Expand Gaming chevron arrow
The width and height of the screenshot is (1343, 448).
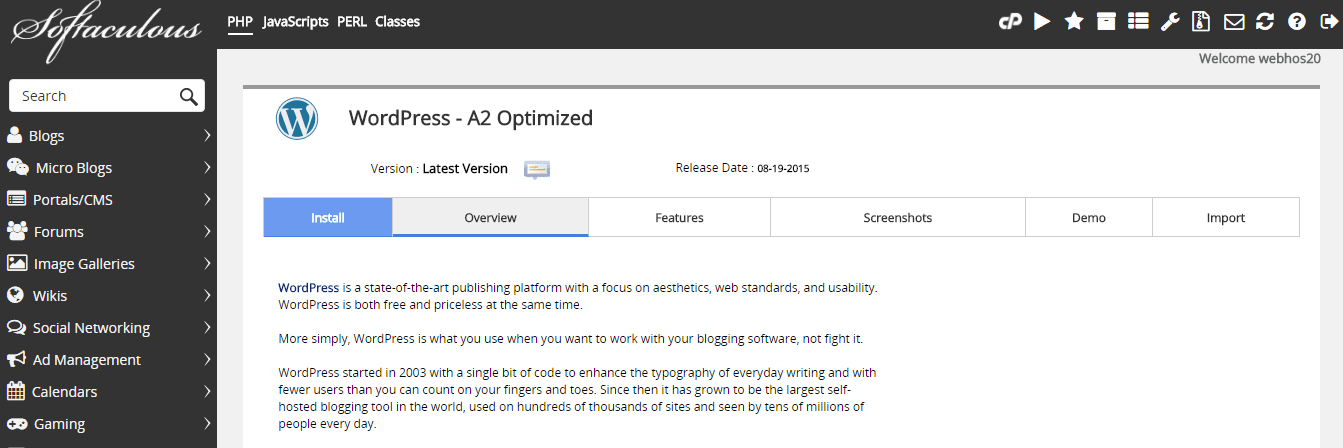pyautogui.click(x=207, y=424)
